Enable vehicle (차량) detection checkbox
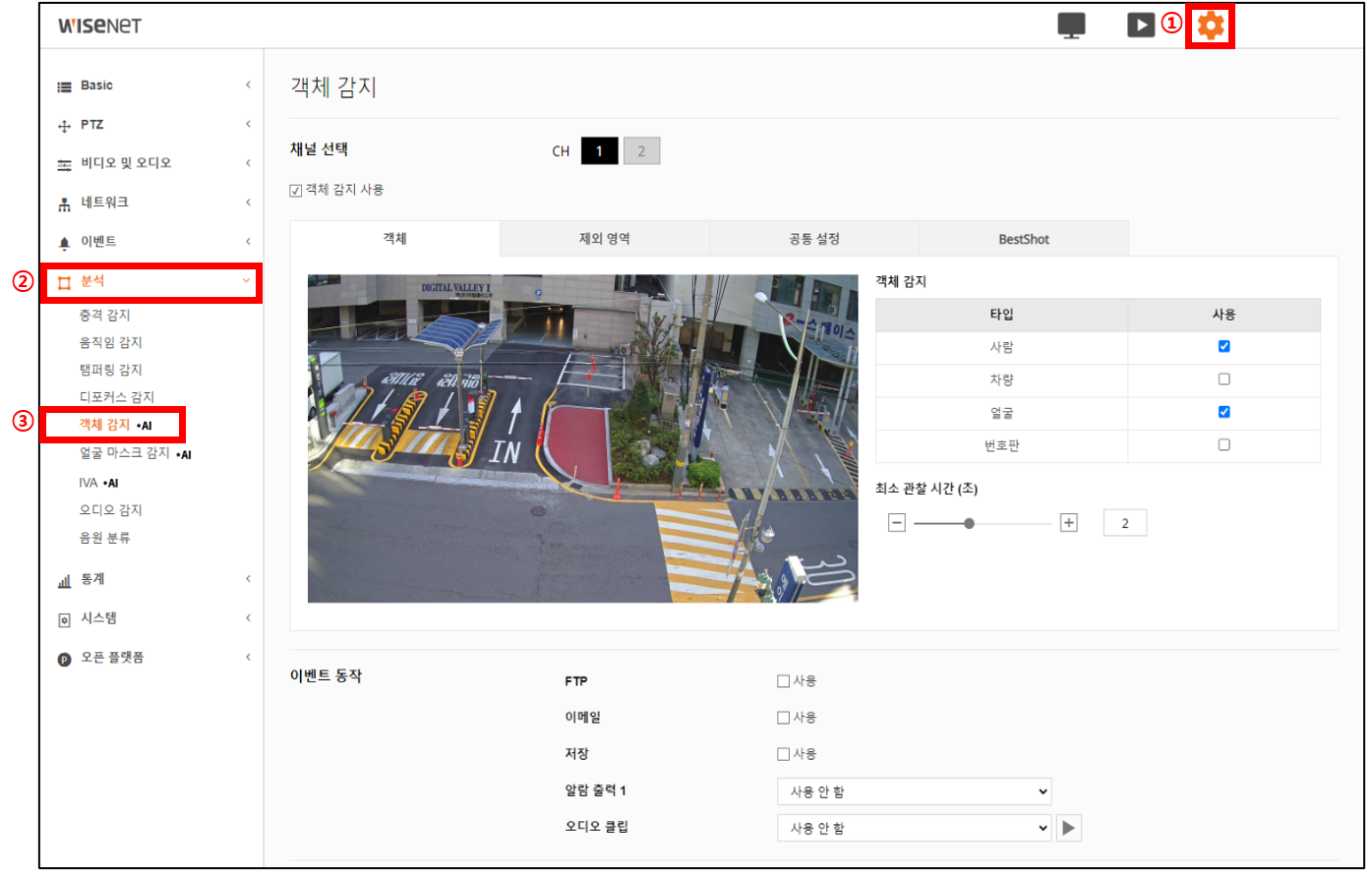Viewport: 1372px width, 875px height. tap(1223, 379)
